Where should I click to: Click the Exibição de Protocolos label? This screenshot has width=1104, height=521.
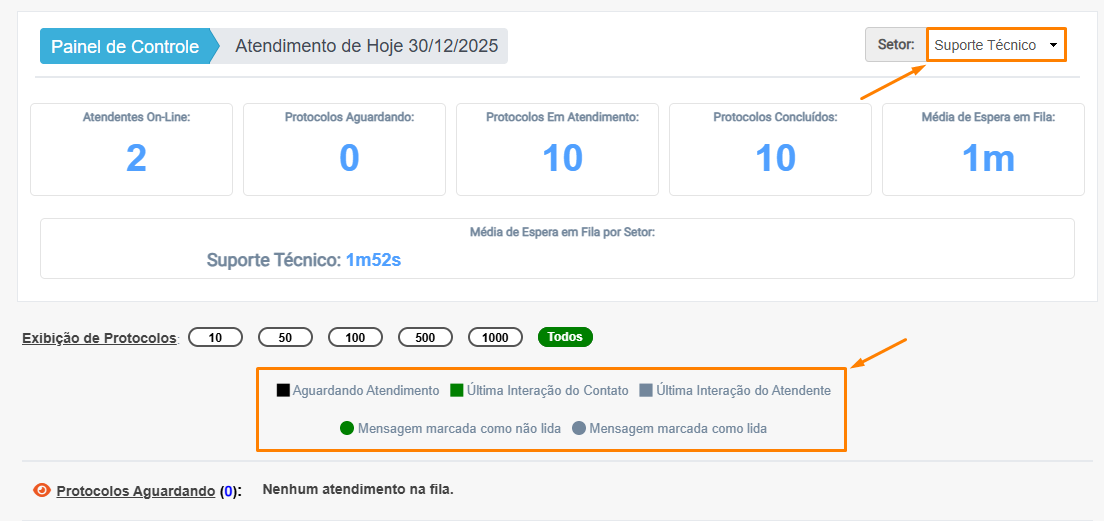(x=99, y=338)
